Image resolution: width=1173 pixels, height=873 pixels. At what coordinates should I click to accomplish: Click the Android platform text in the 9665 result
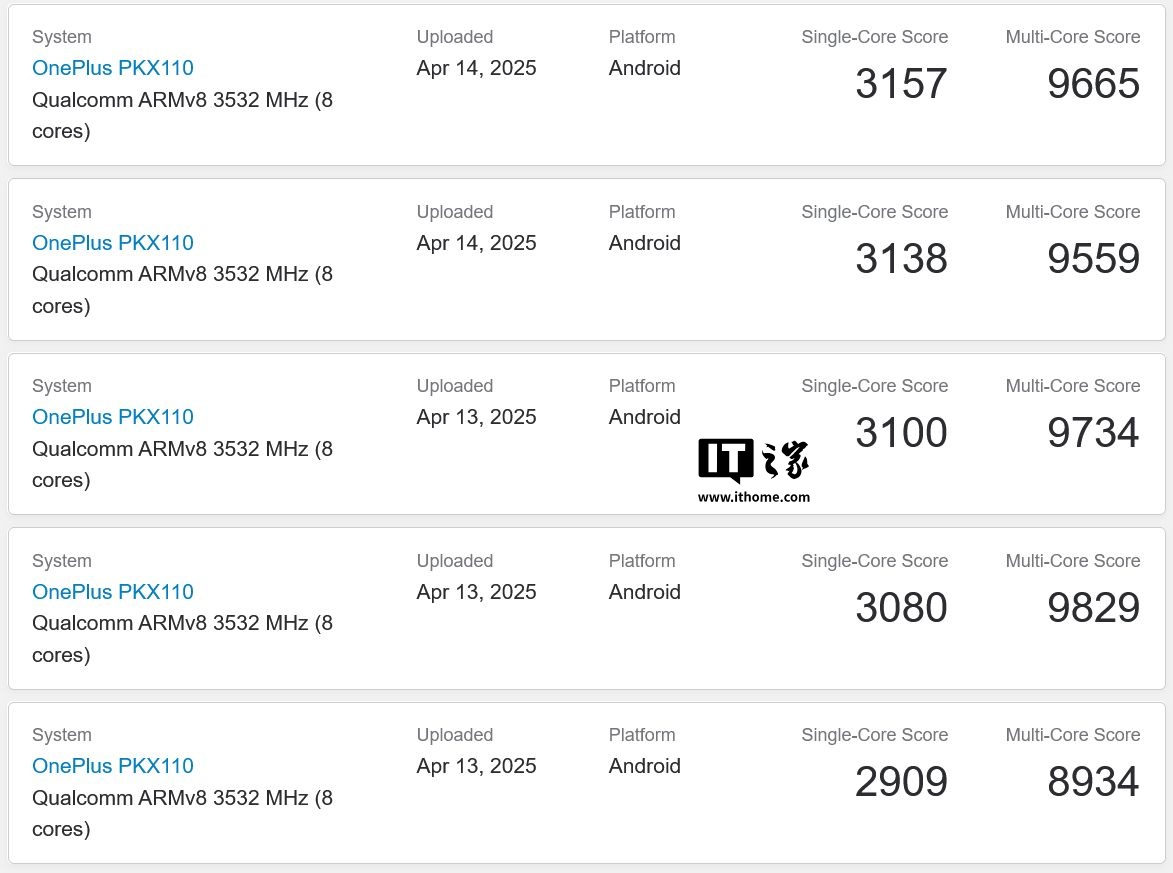coord(644,68)
